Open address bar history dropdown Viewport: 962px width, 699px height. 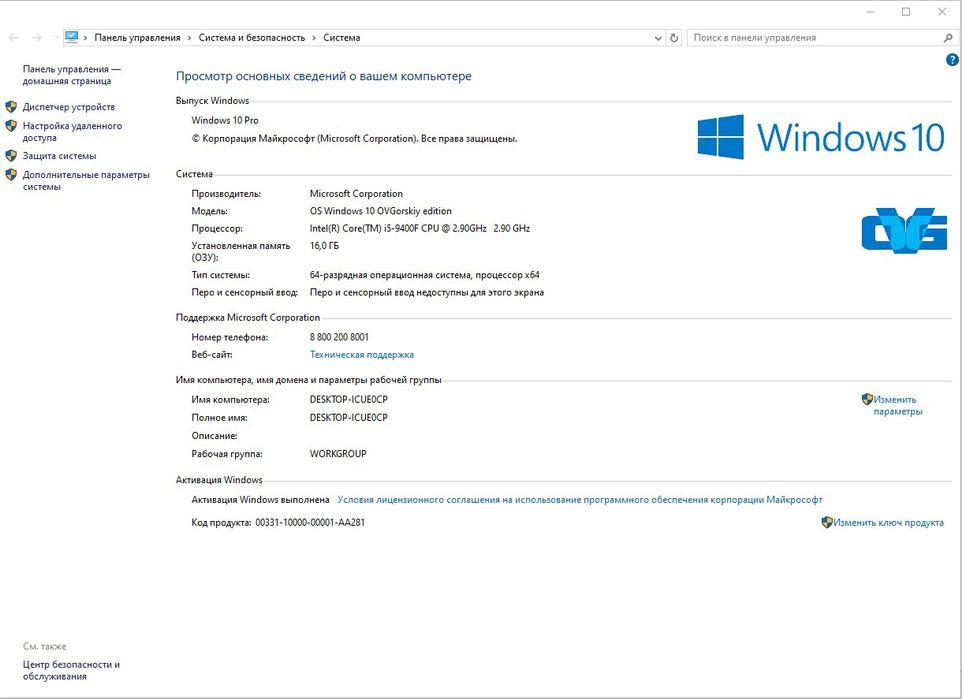click(658, 38)
